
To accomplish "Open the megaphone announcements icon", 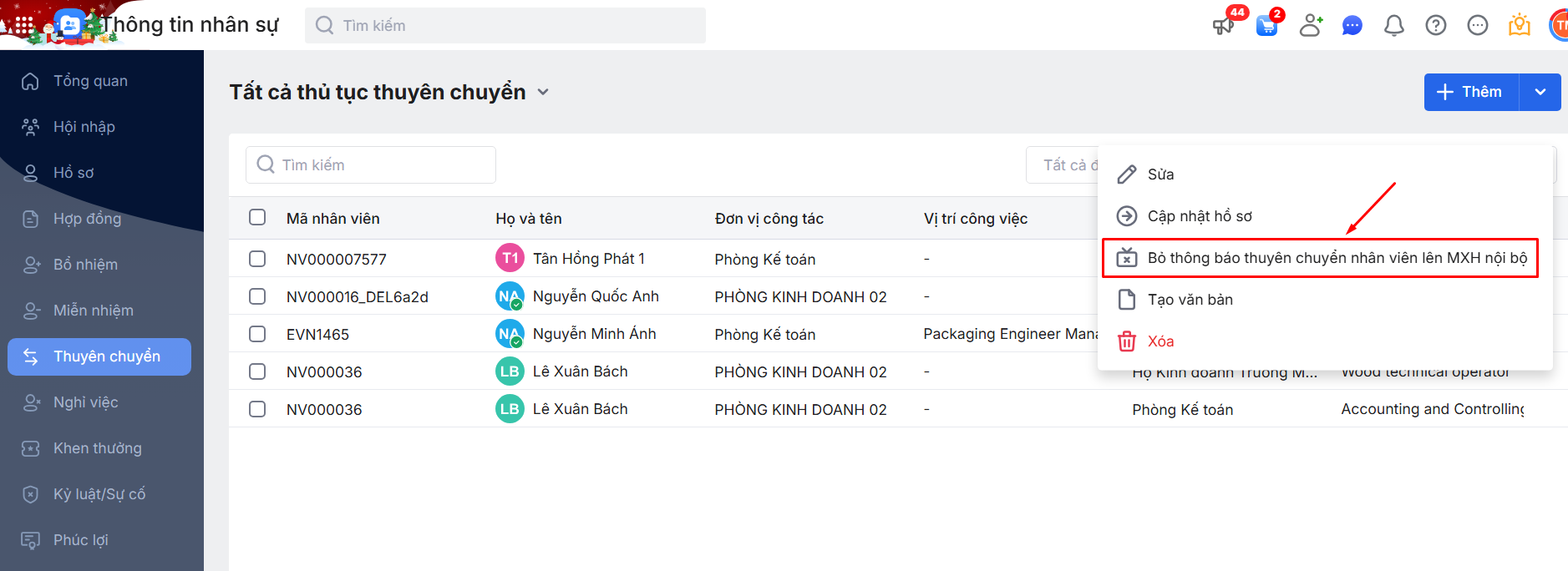I will (x=1223, y=26).
